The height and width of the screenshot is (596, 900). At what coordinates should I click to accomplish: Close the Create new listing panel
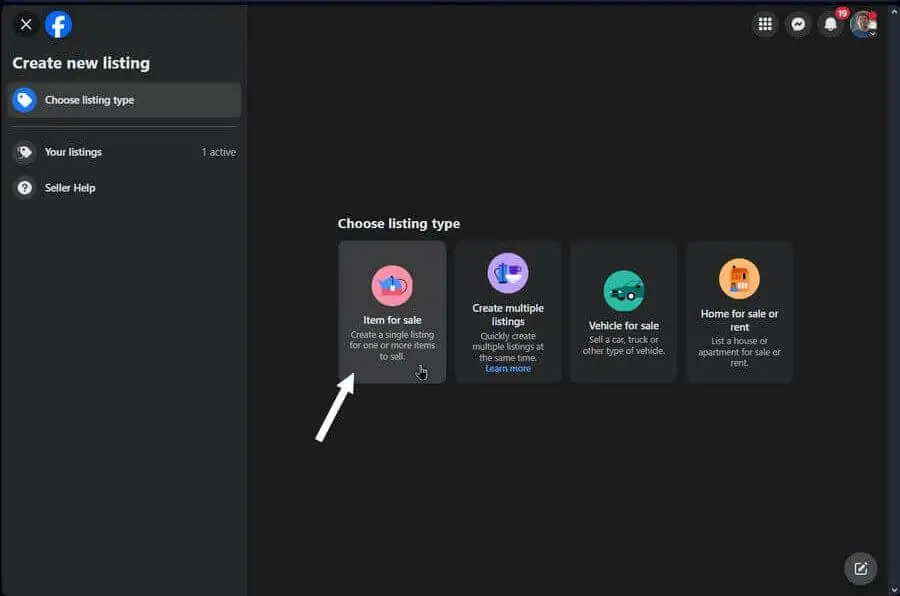tap(26, 25)
